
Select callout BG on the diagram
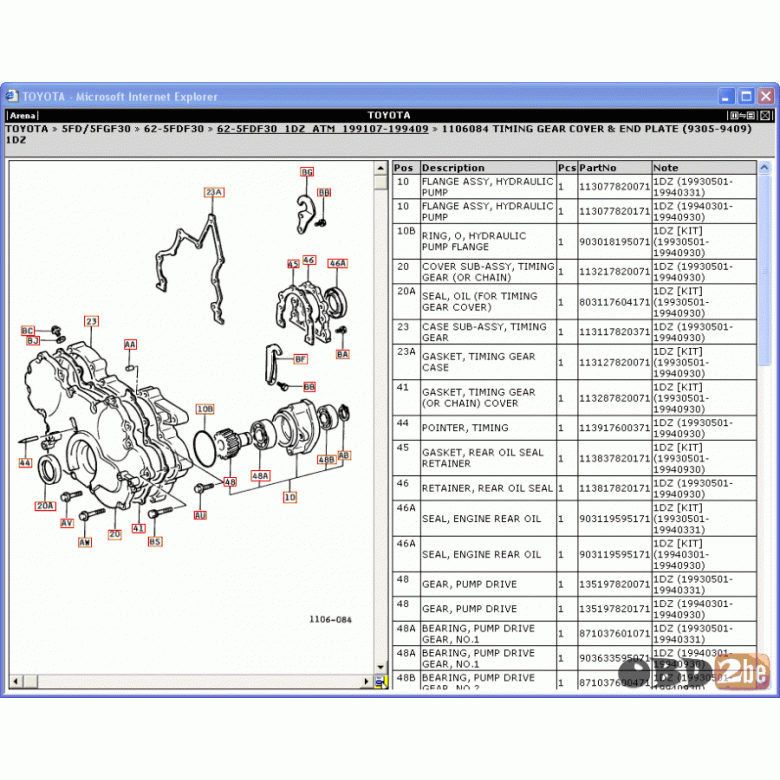click(307, 172)
